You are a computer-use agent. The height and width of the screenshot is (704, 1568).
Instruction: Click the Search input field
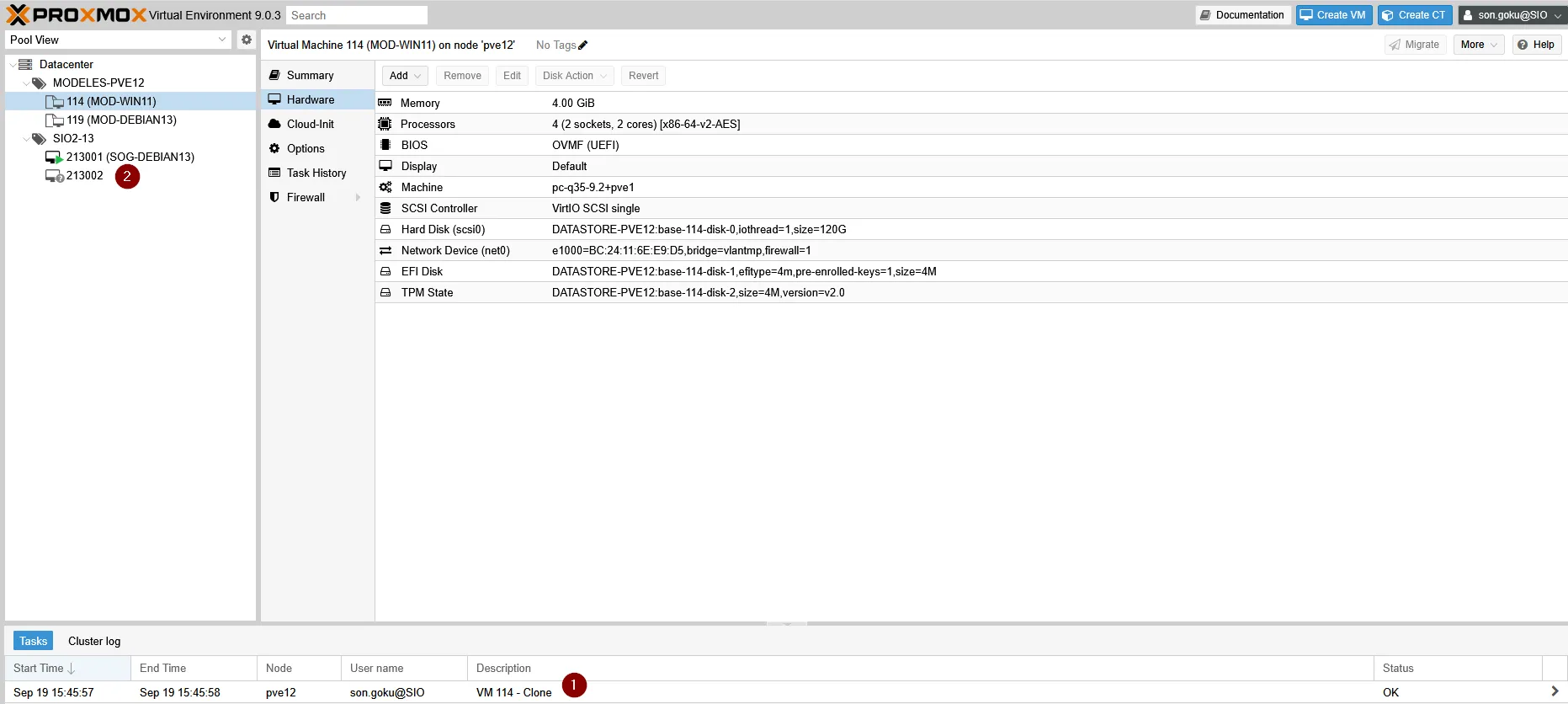[x=356, y=15]
